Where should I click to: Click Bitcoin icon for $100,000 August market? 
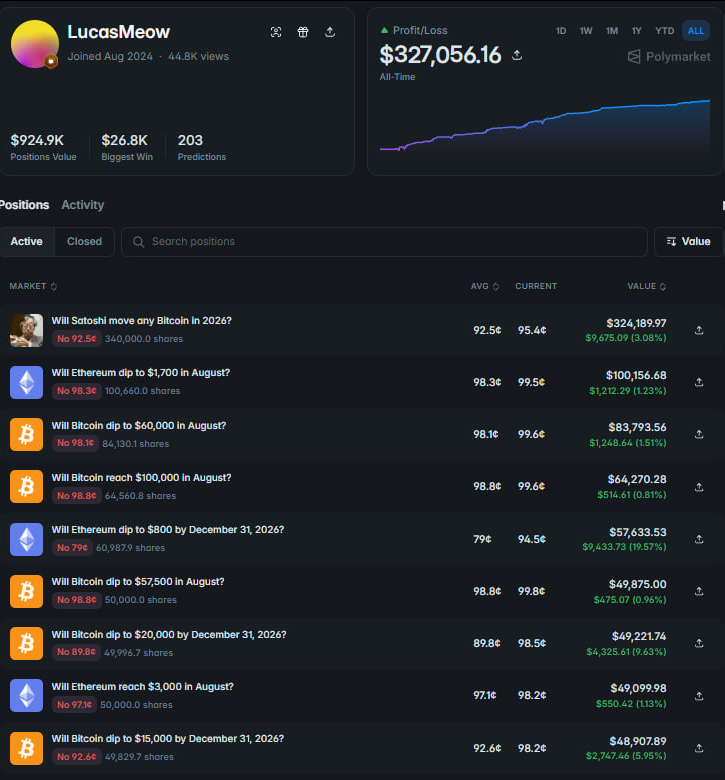[x=26, y=487]
